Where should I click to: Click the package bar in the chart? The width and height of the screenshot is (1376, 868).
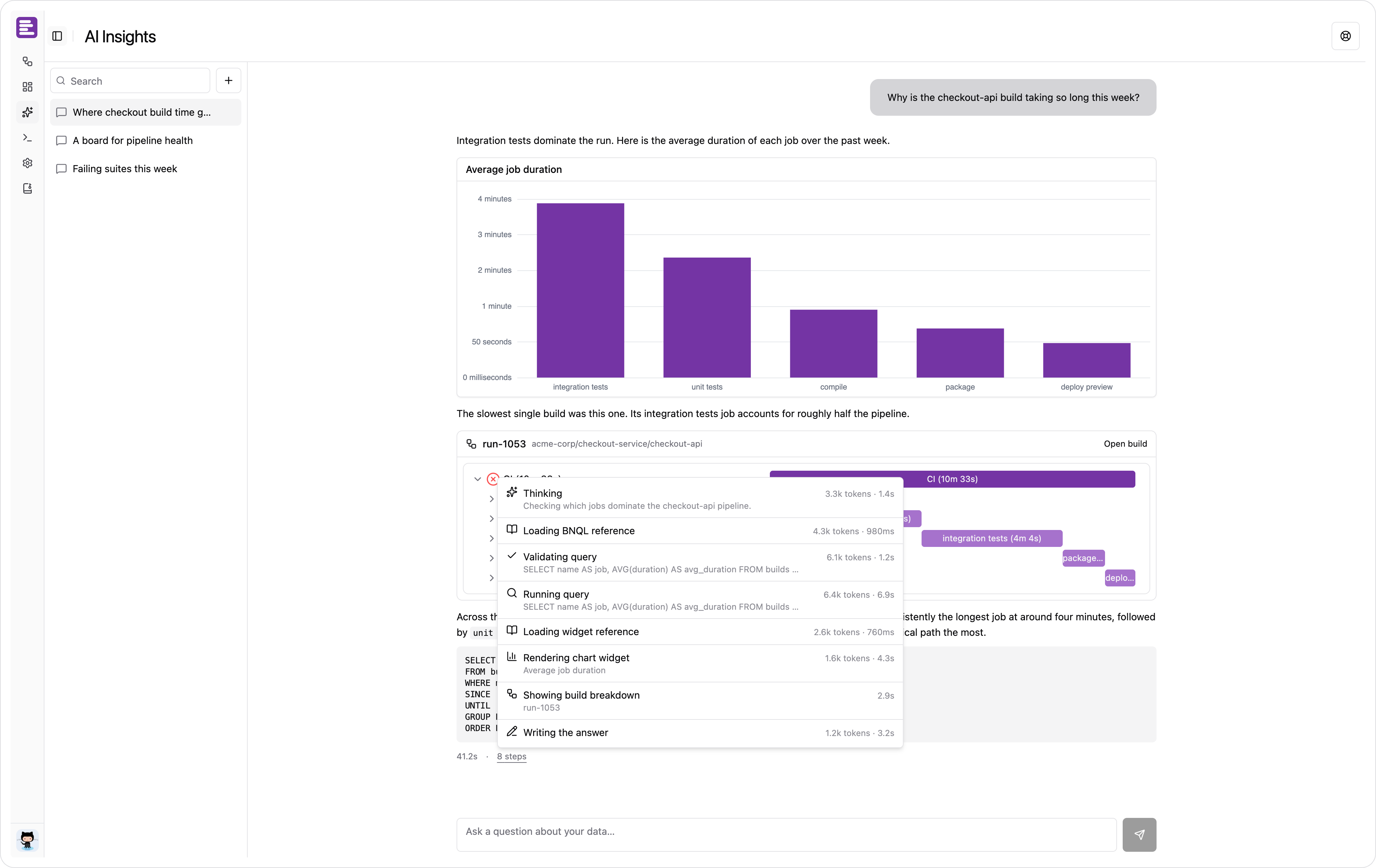[960, 353]
